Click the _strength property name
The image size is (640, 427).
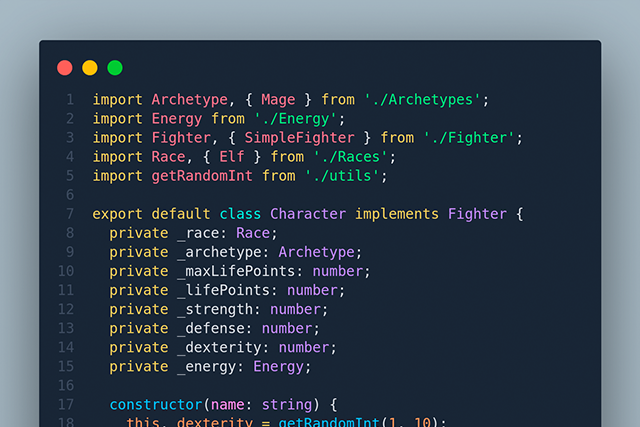point(215,309)
